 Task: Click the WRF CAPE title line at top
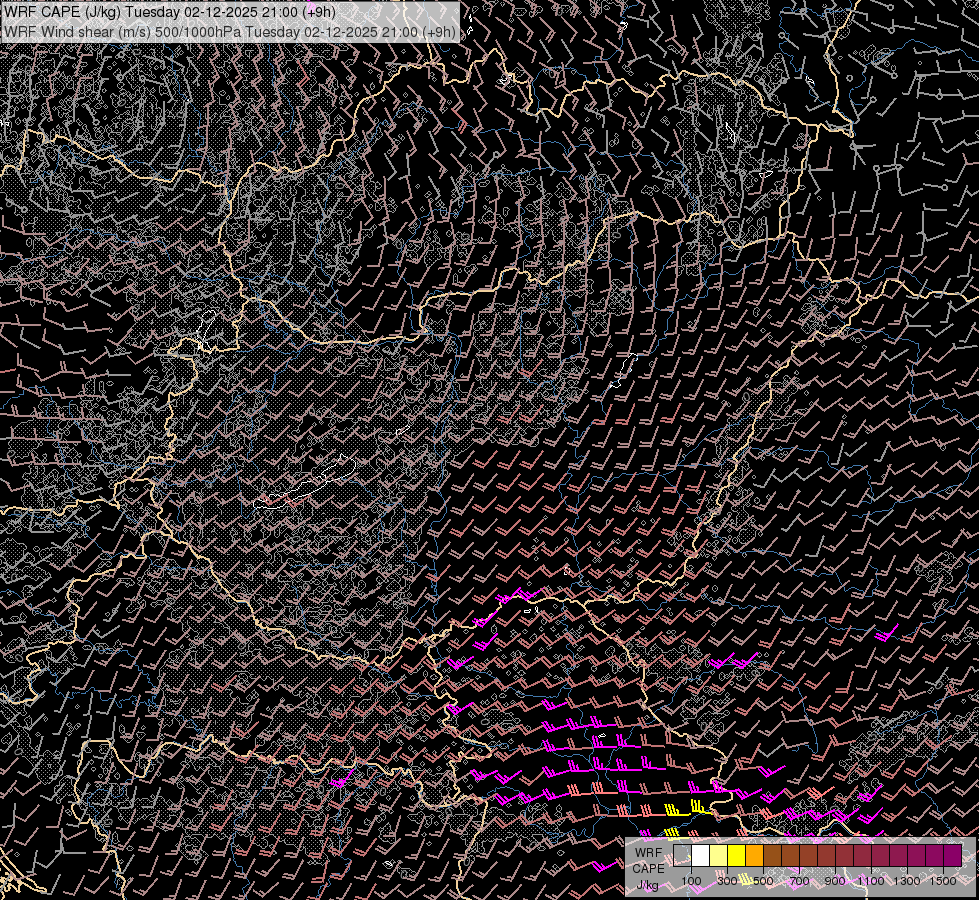pyautogui.click(x=170, y=13)
